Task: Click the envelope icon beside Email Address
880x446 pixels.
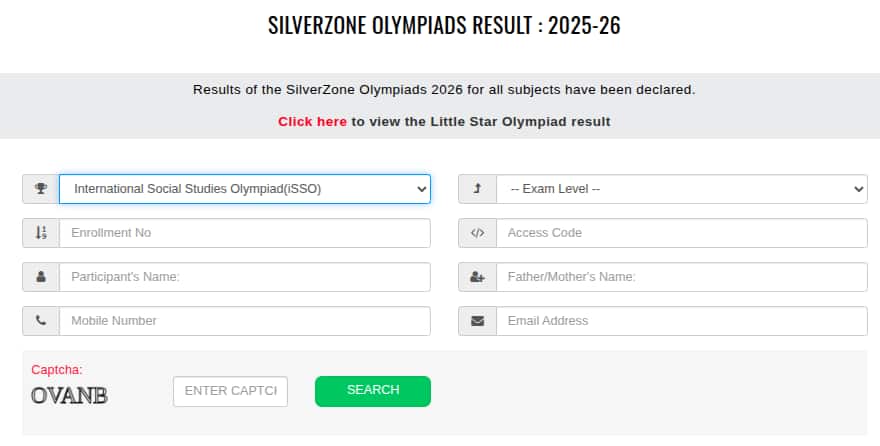Action: (x=477, y=321)
